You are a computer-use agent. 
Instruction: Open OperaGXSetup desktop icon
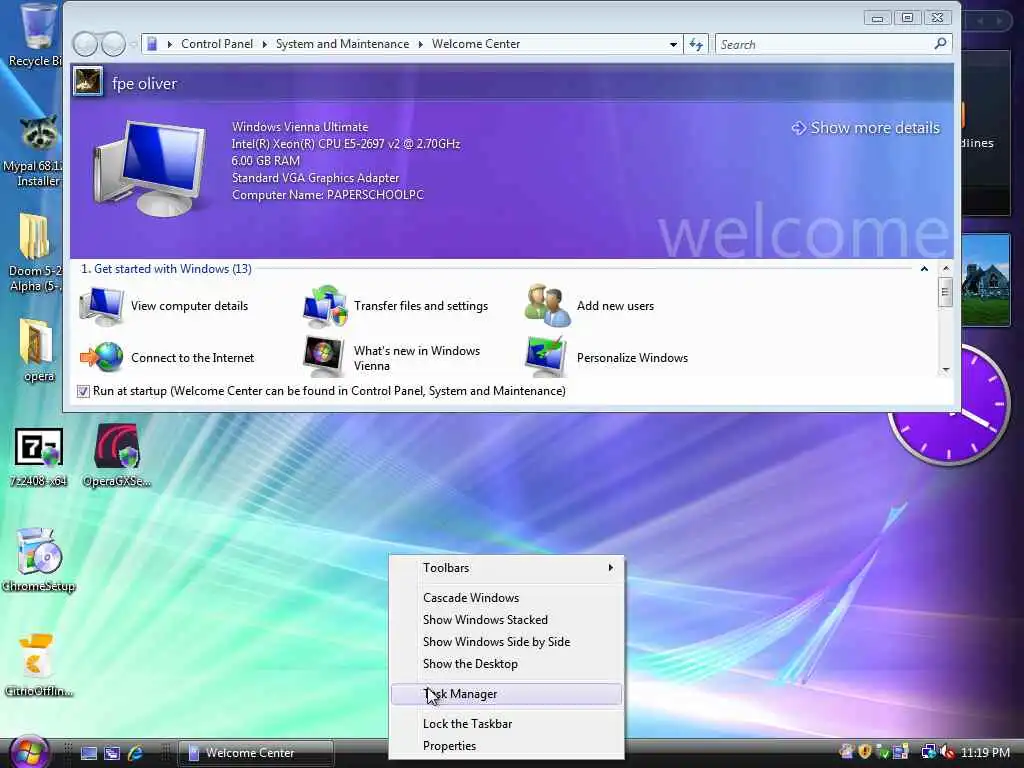(116, 456)
